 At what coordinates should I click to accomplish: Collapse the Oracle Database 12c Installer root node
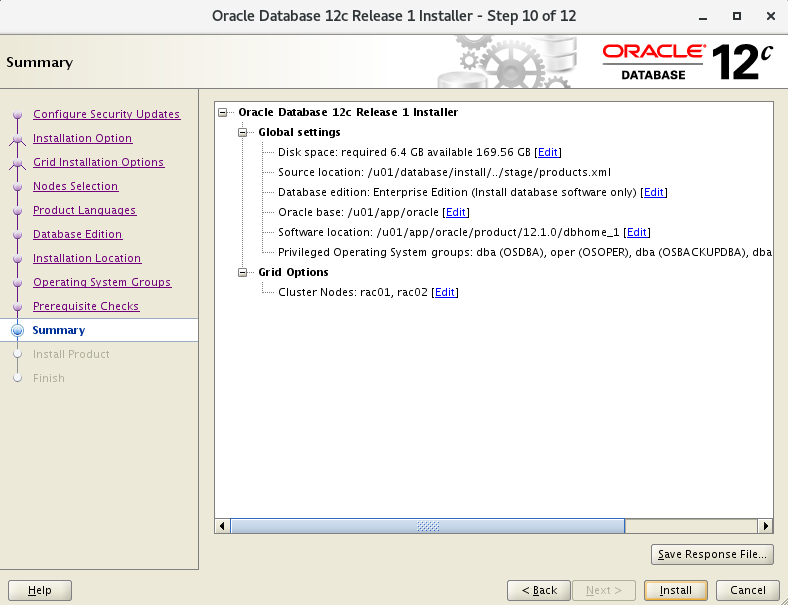223,113
